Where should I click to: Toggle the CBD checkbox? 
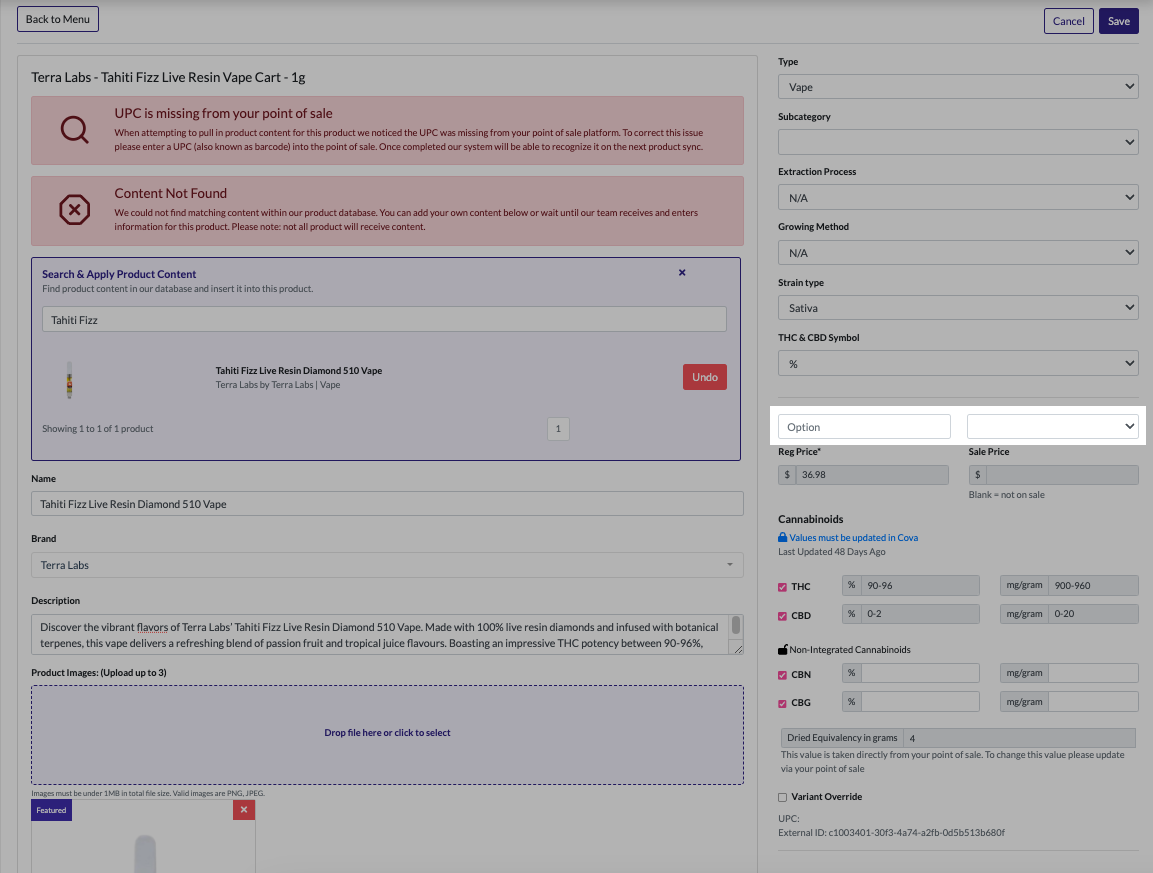point(782,616)
